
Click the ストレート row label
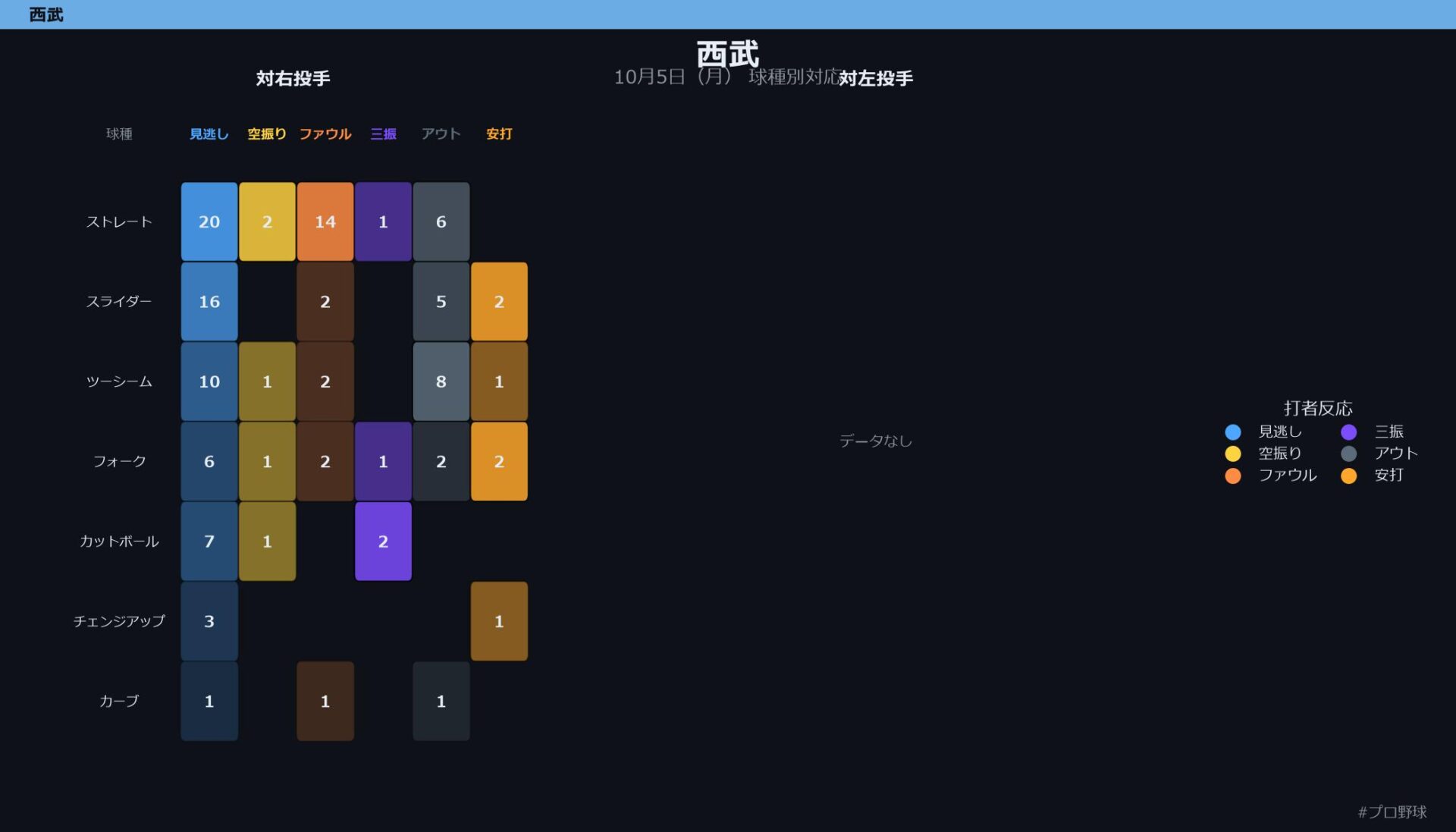pos(119,221)
